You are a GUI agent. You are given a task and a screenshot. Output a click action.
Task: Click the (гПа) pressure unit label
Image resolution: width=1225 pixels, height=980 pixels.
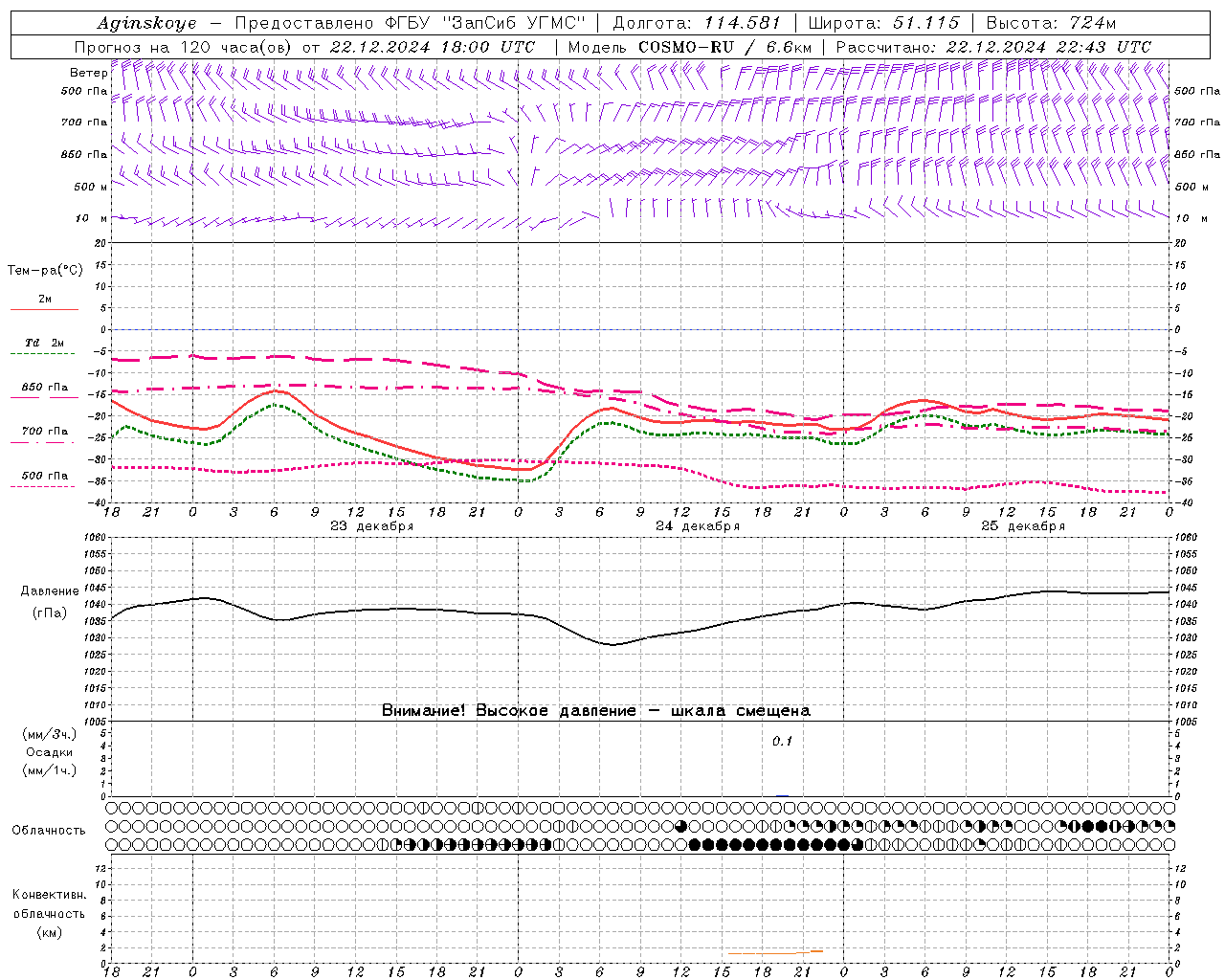50,612
